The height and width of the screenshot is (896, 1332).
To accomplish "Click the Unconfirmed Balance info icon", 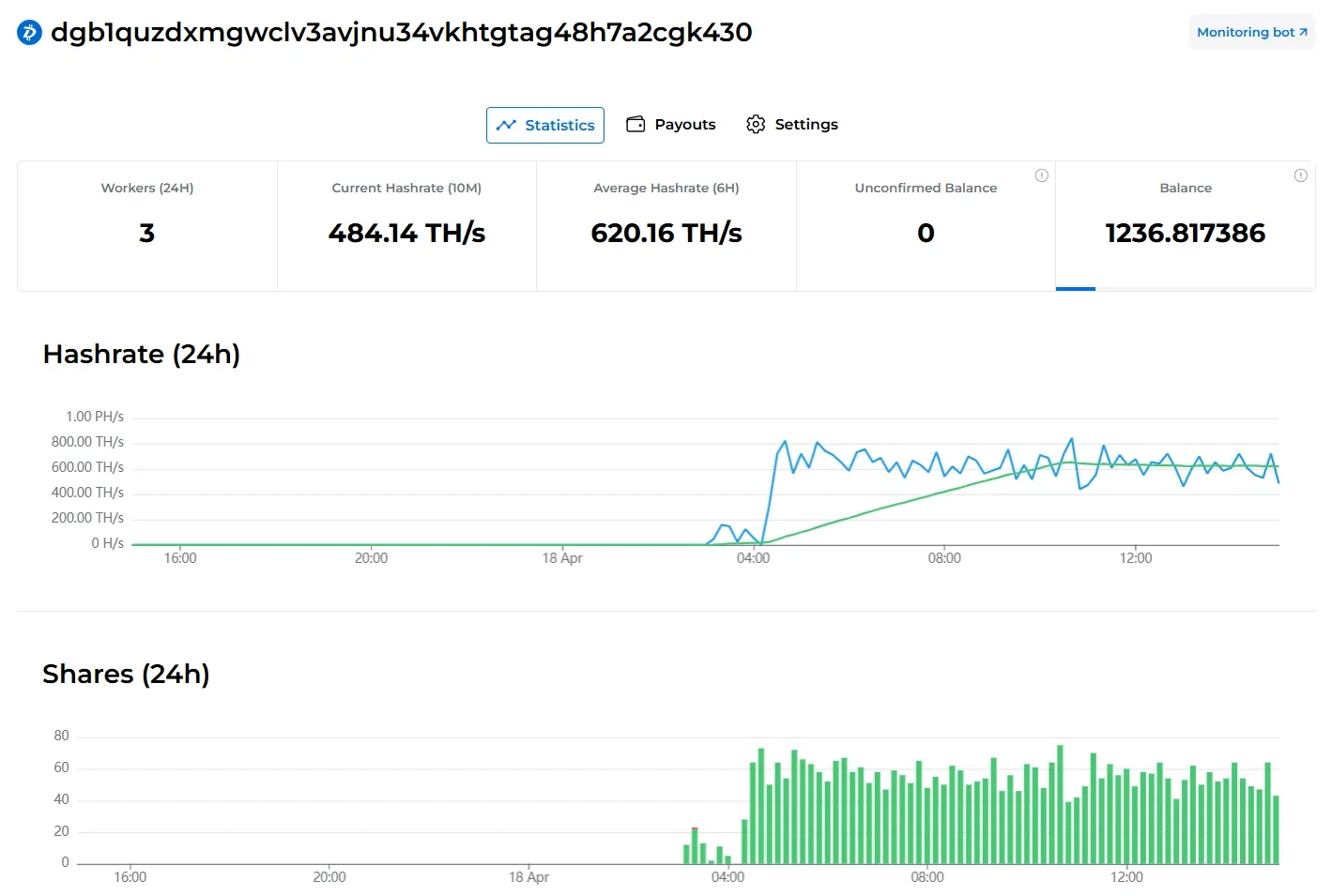I will coord(1041,175).
